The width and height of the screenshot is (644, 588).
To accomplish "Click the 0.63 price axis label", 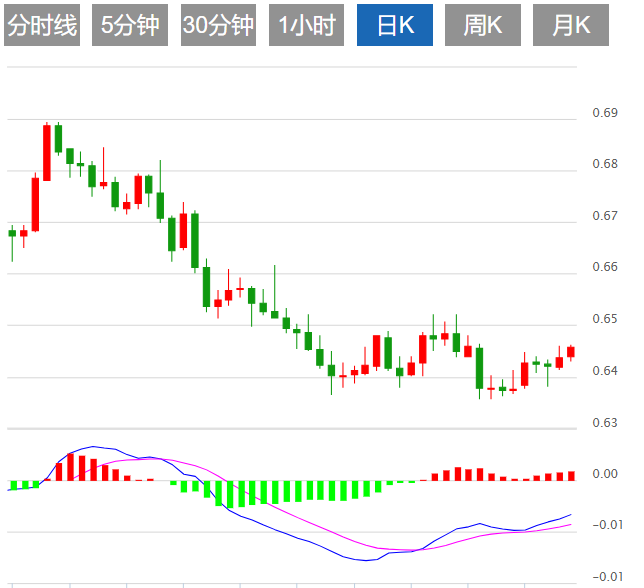I will click(605, 423).
